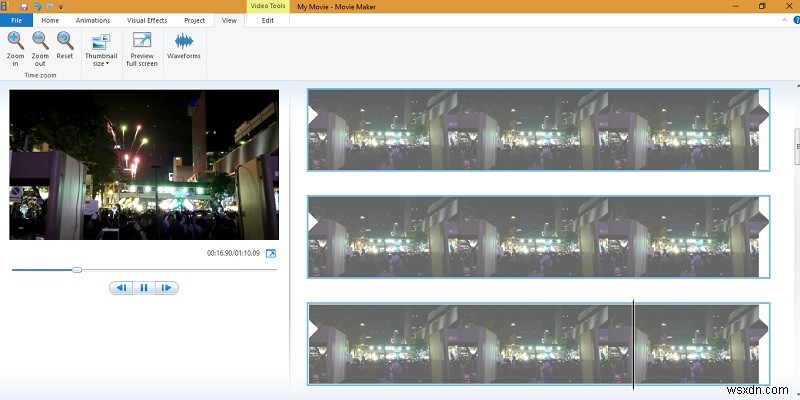The image size is (800, 400).
Task: Click the preview monitor video
Action: [x=144, y=165]
